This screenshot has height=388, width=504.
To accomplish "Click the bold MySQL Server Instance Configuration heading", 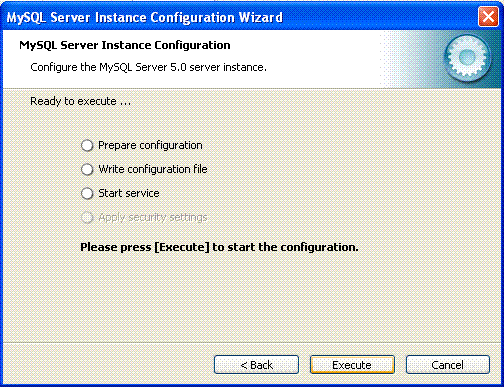I will pos(125,45).
